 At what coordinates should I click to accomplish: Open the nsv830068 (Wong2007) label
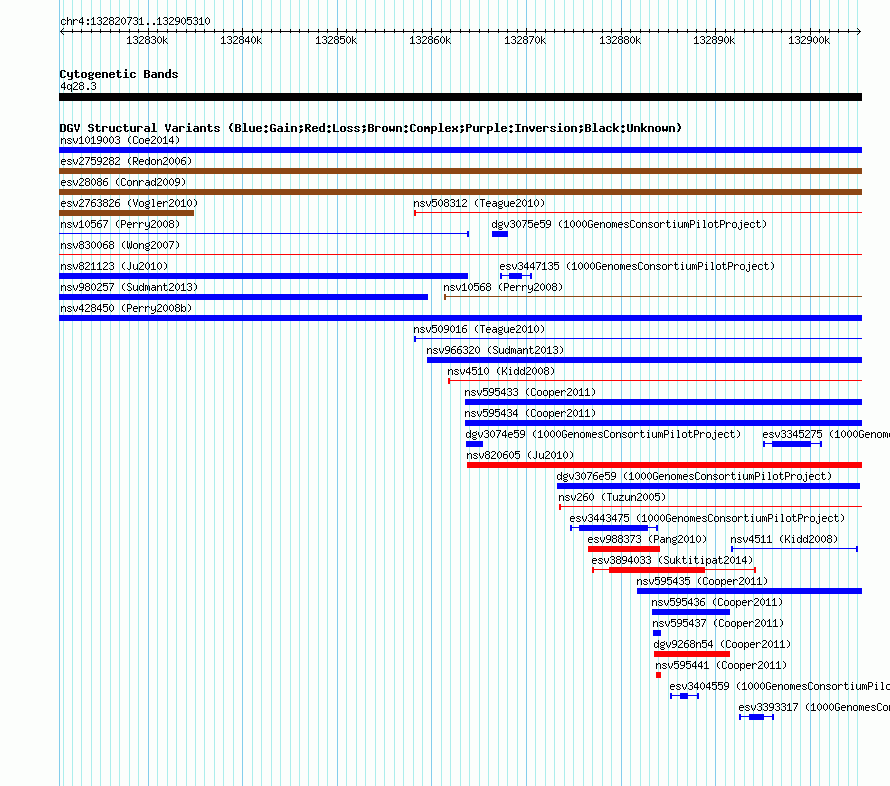(x=120, y=245)
